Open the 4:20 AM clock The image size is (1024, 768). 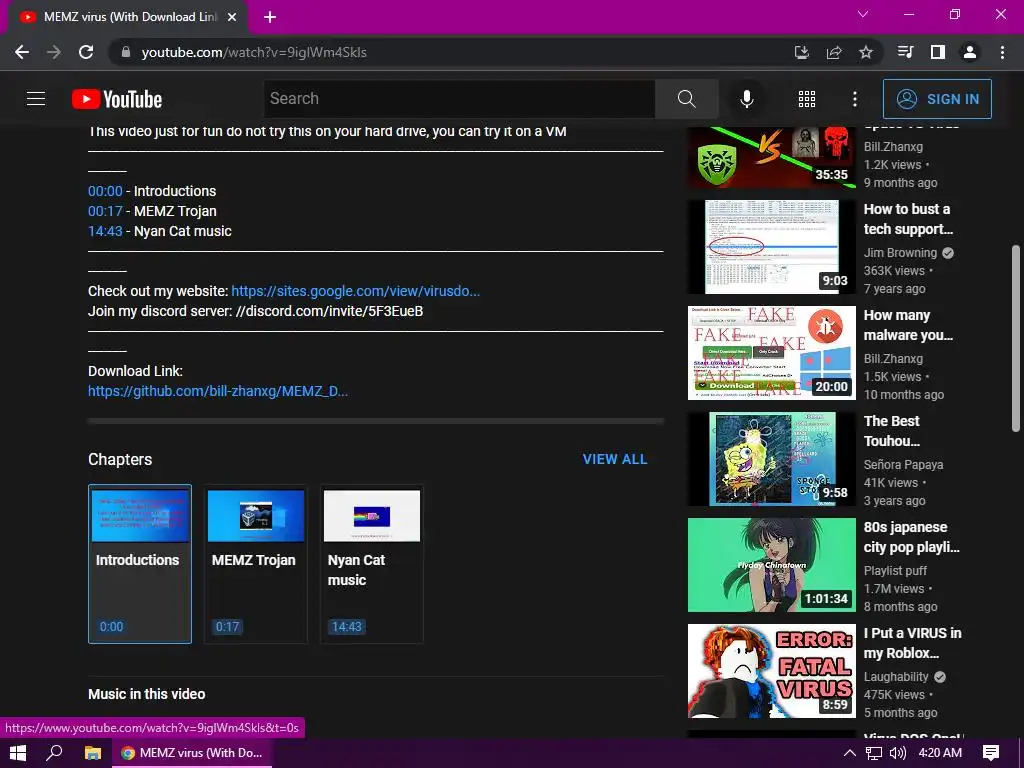[940, 753]
